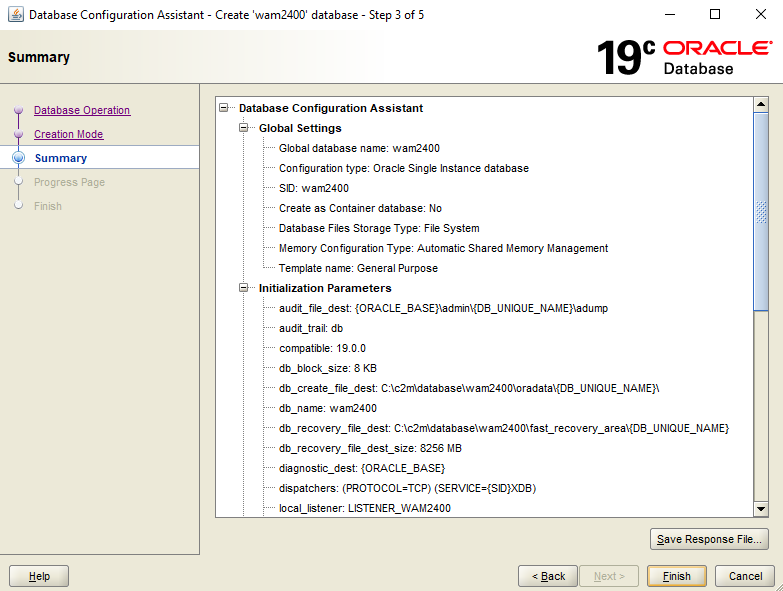
Task: Collapse the Initialization Parameters tree section
Action: [244, 288]
